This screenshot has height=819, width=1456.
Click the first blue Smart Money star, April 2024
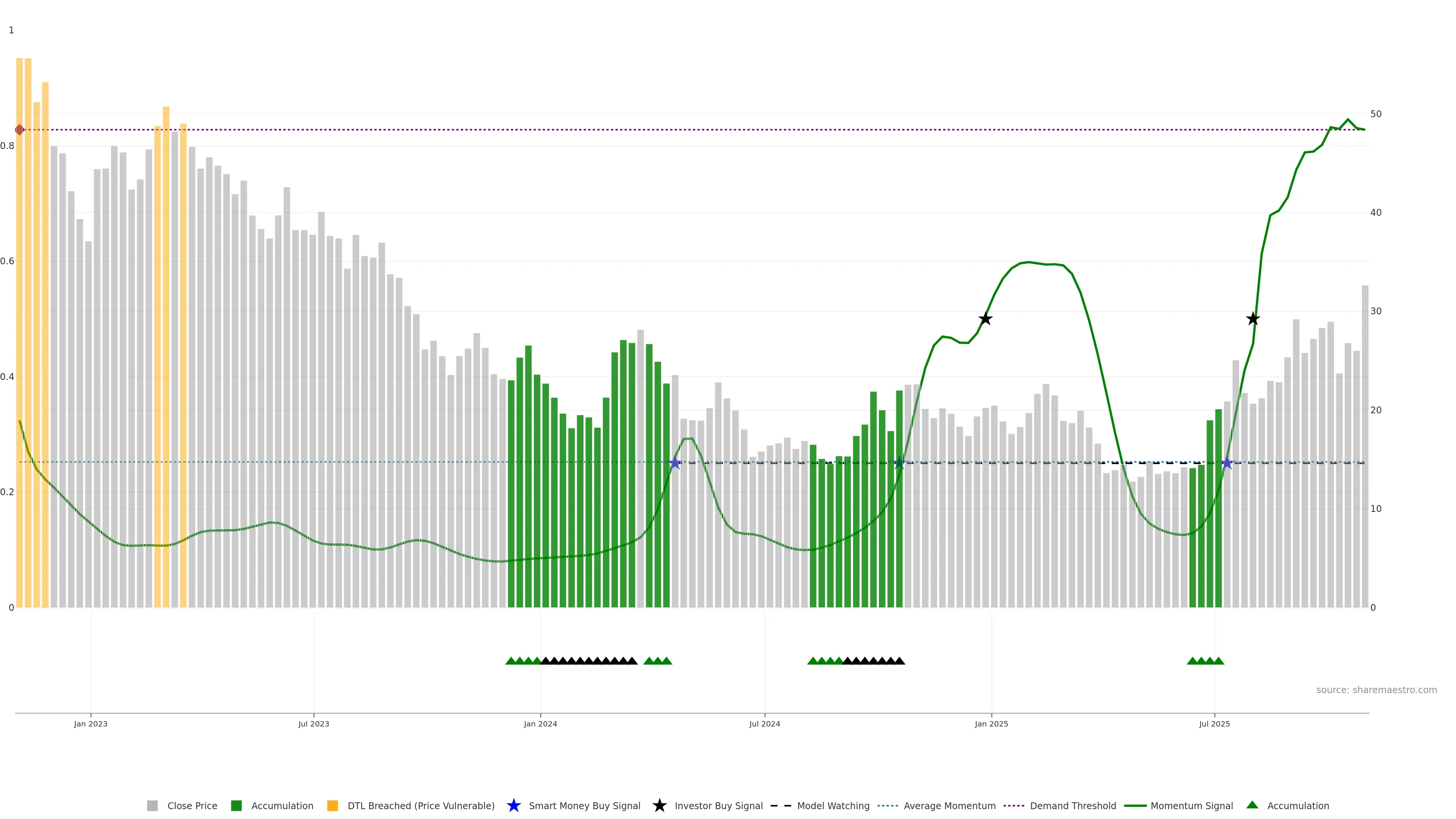pyautogui.click(x=675, y=463)
